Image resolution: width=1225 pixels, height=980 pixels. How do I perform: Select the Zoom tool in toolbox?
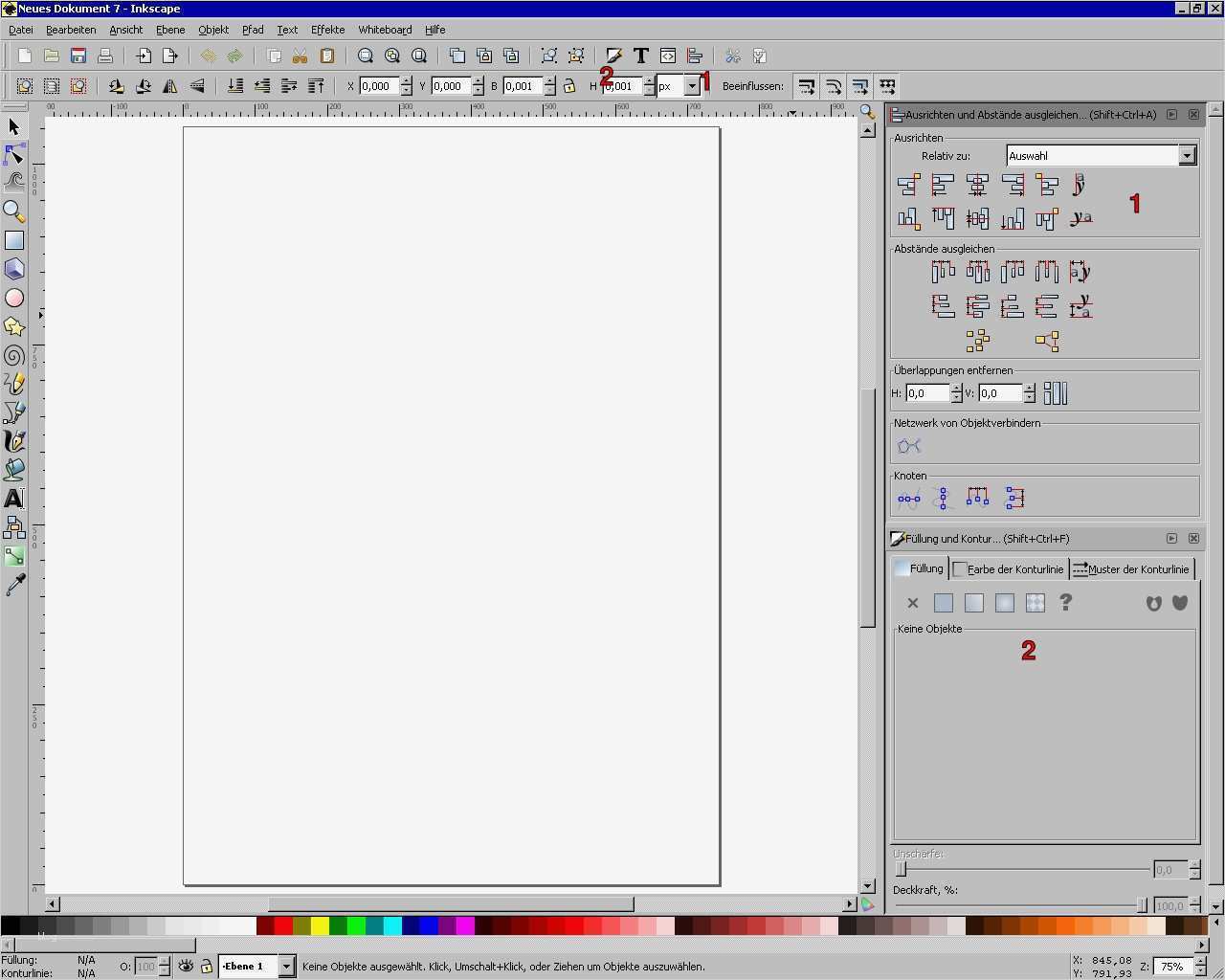13,212
